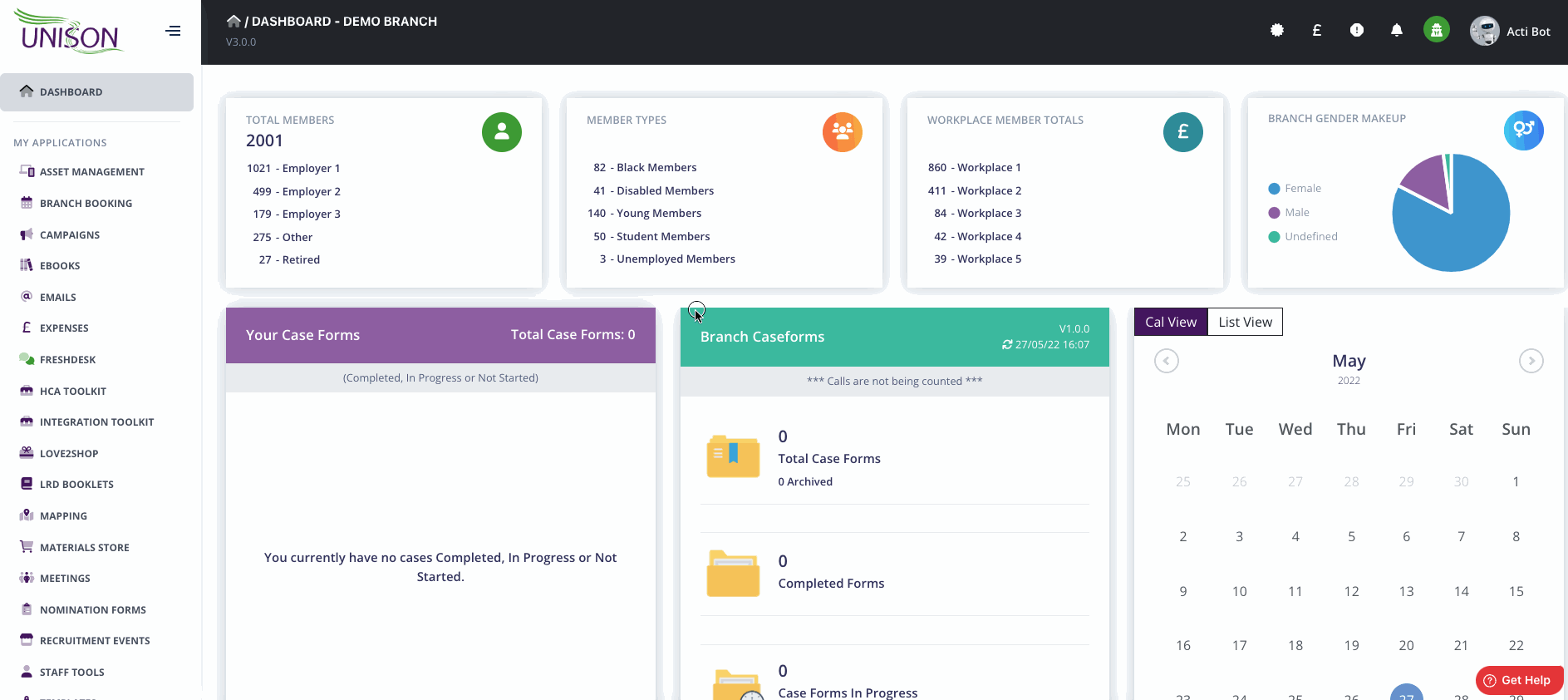
Task: Click the green branch building icon
Action: [1436, 31]
